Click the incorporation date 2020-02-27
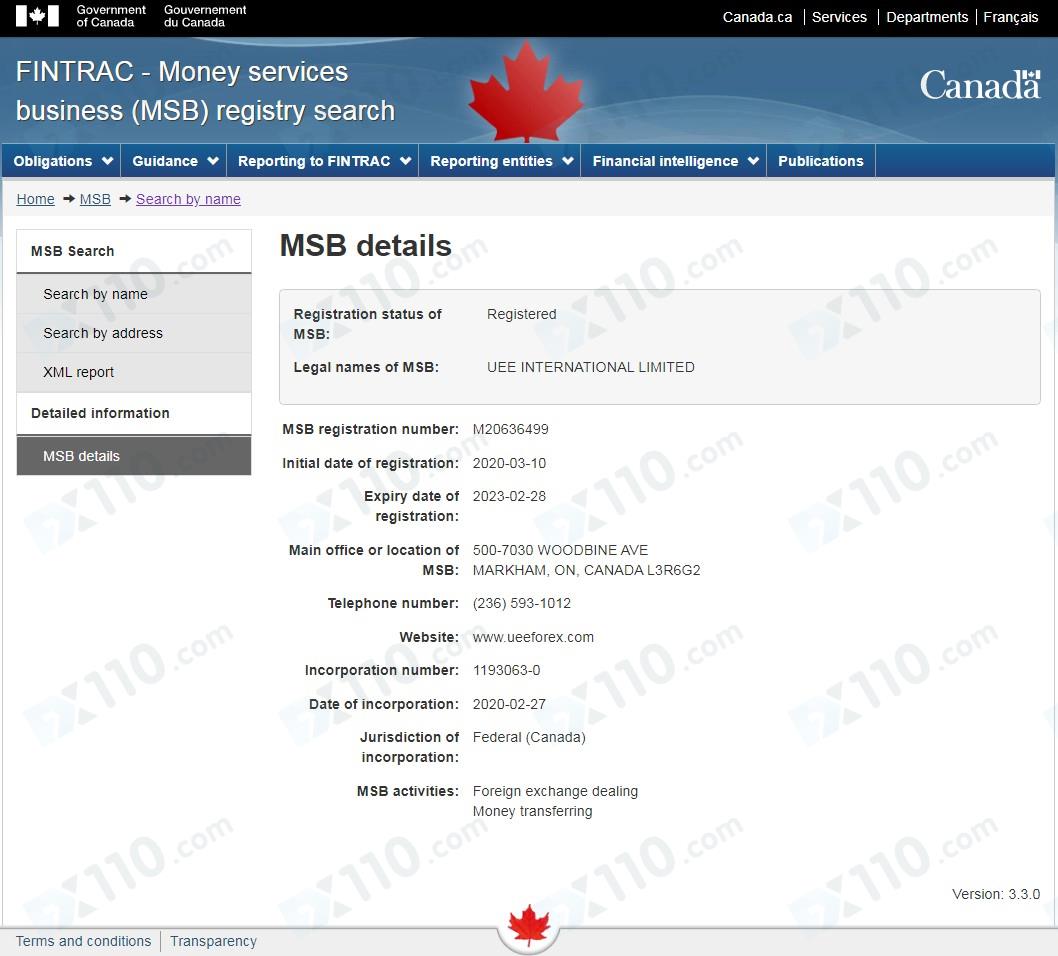The image size is (1058, 956). coord(509,704)
